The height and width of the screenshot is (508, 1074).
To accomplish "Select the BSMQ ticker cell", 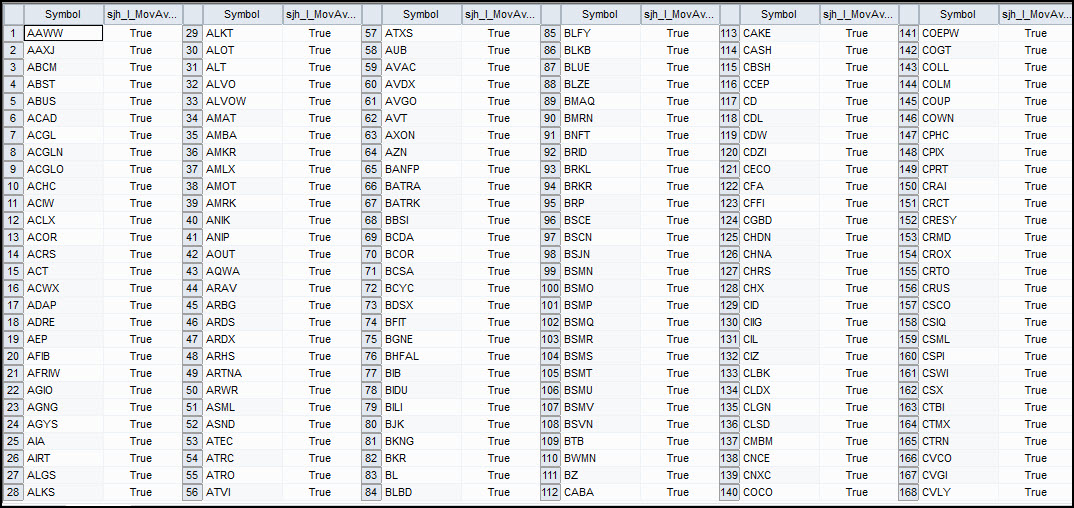I will [601, 322].
